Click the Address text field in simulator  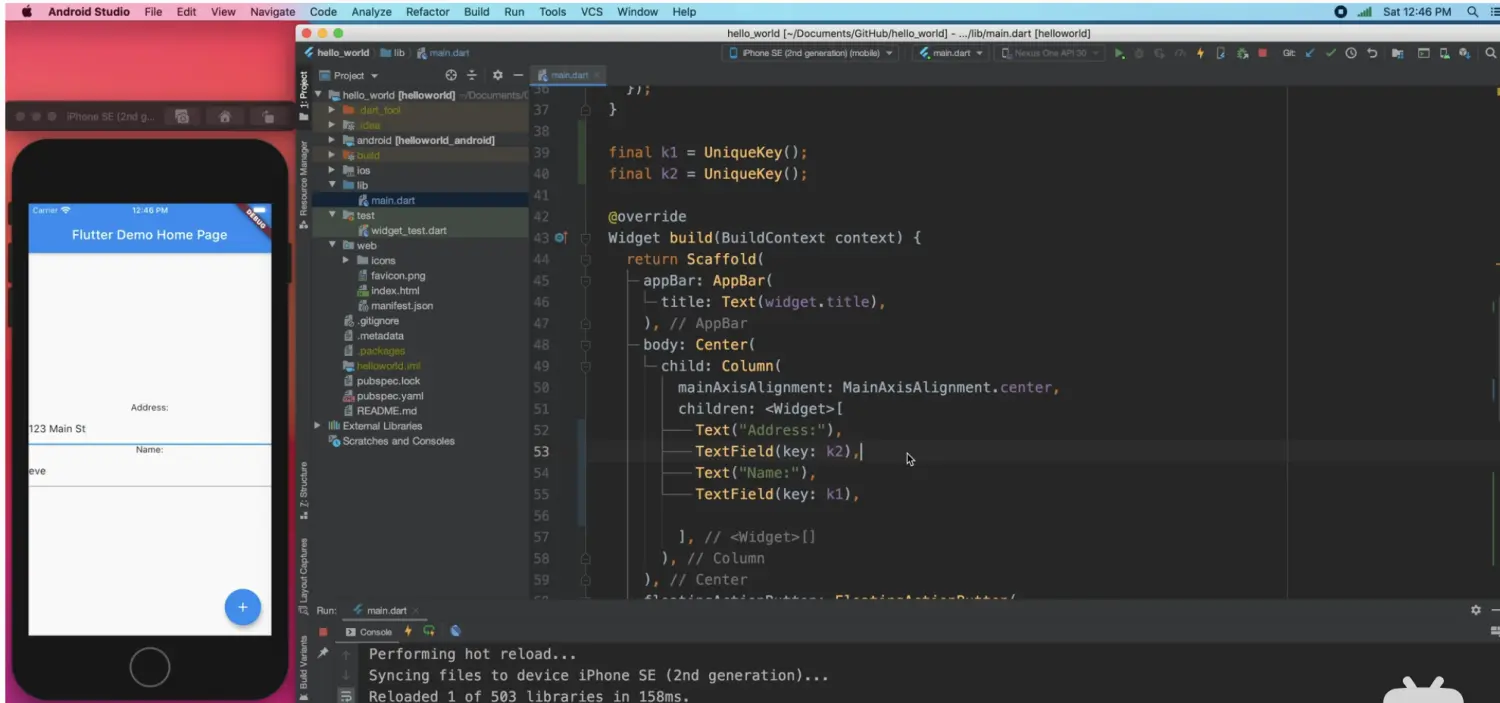[150, 429]
